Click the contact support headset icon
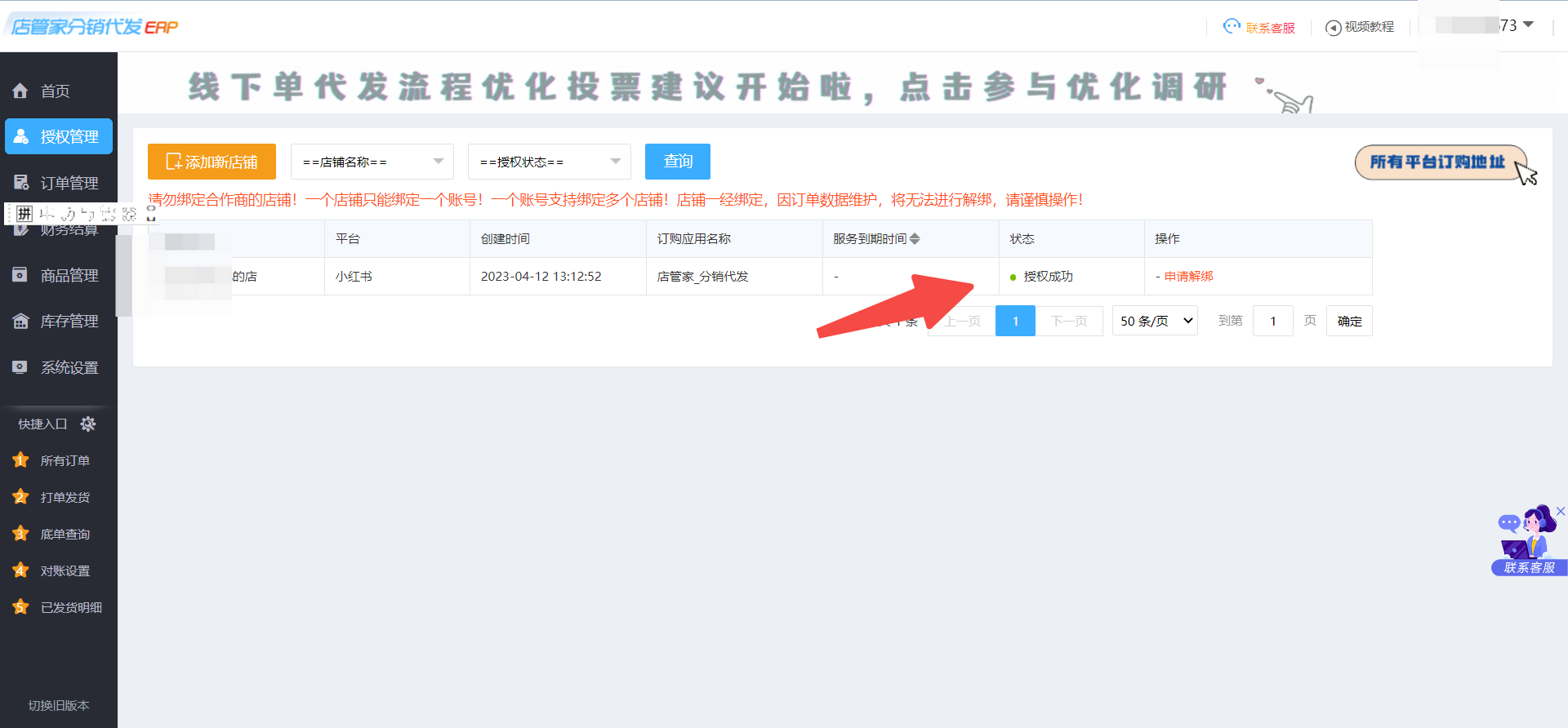 pos(1232,27)
